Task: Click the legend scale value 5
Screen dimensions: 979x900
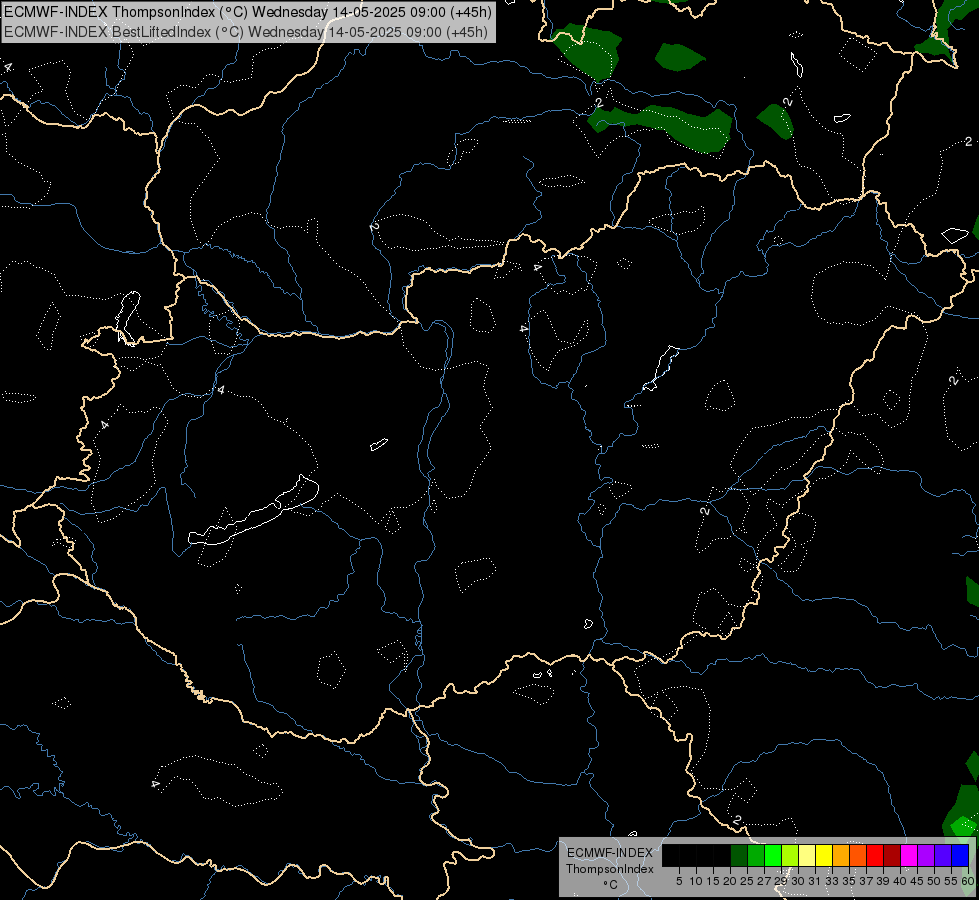Action: click(679, 881)
